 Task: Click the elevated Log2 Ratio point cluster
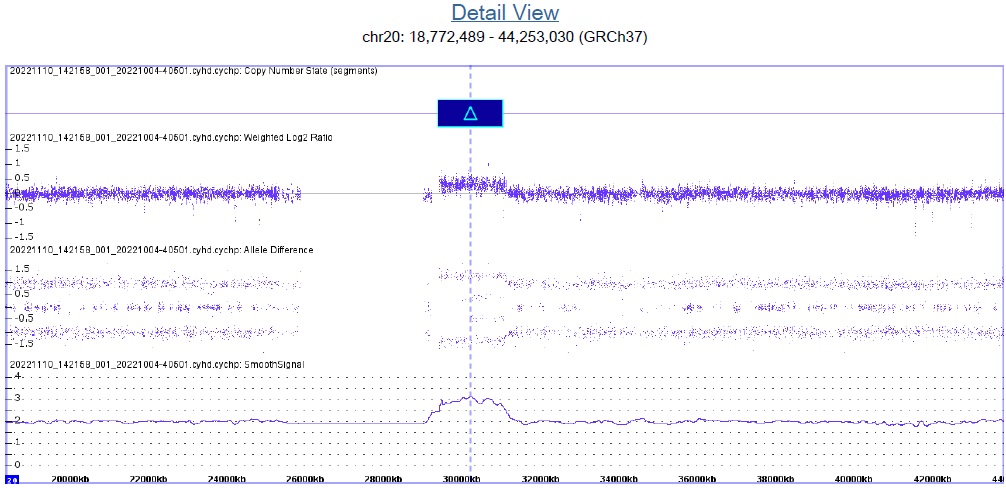click(470, 183)
